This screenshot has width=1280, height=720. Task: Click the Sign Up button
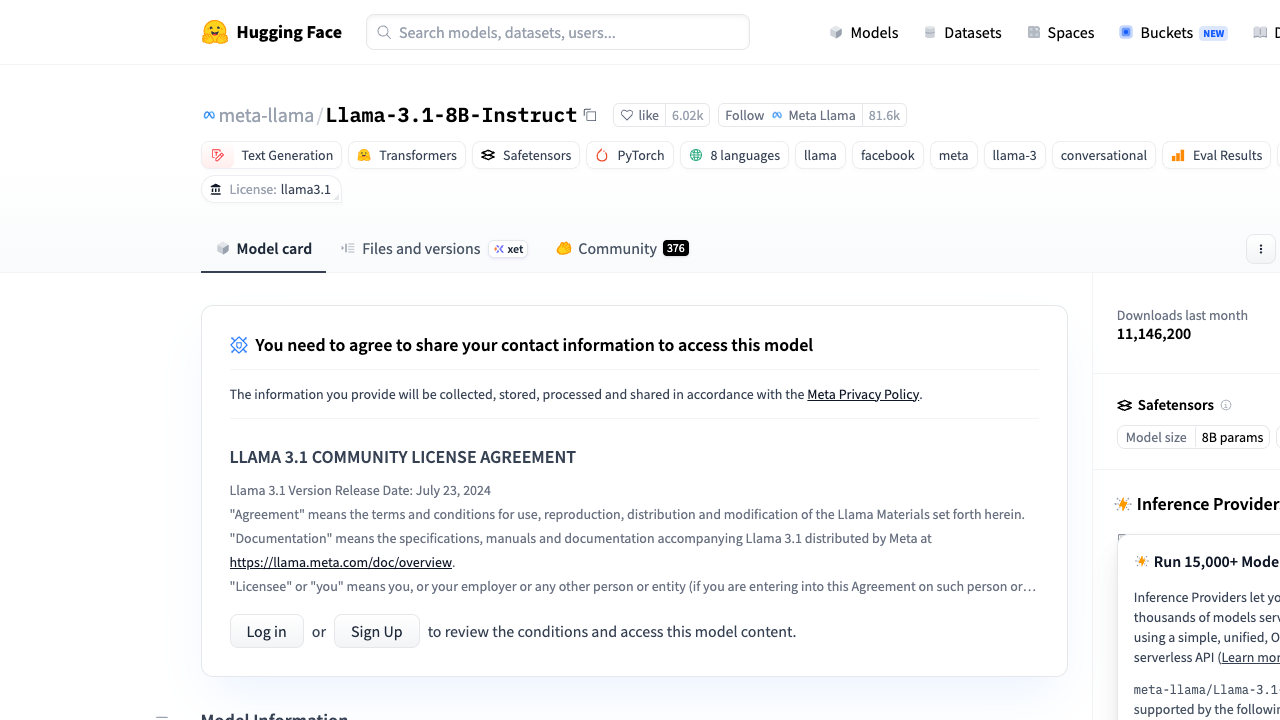click(377, 631)
